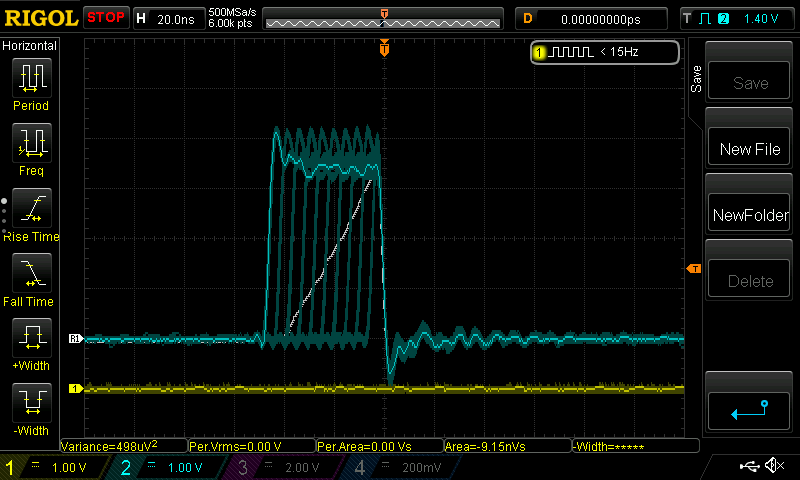
Task: Select the Rise Time measurement icon
Action: click(32, 208)
